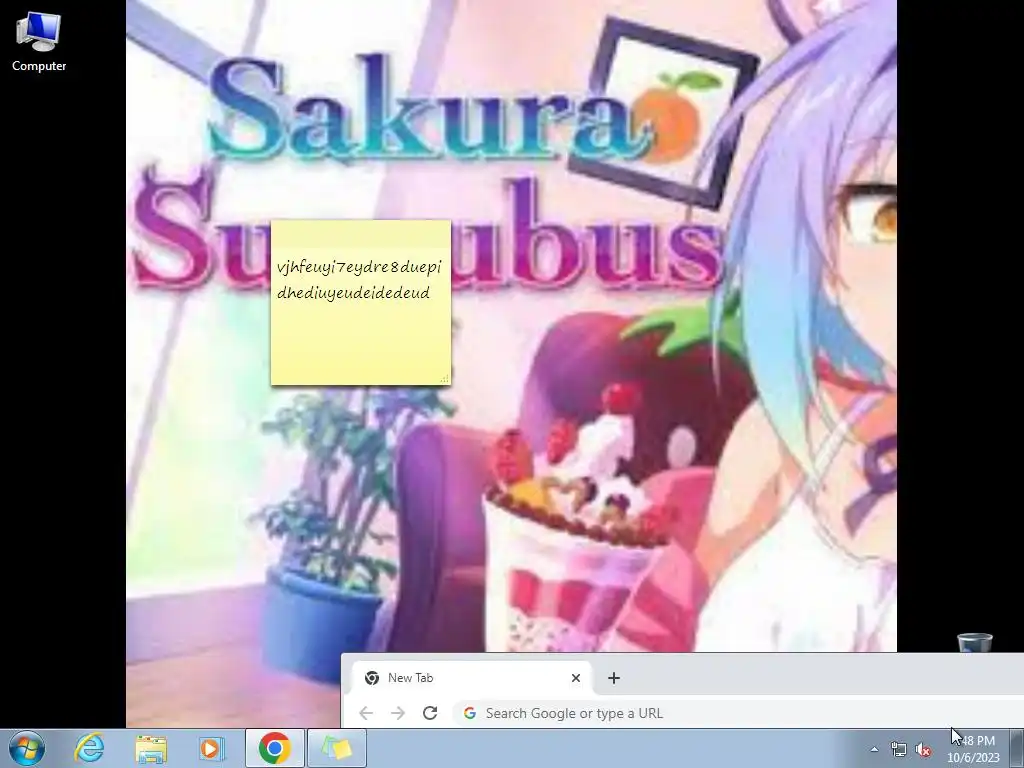Open a new Chrome tab with the plus button

pos(614,678)
